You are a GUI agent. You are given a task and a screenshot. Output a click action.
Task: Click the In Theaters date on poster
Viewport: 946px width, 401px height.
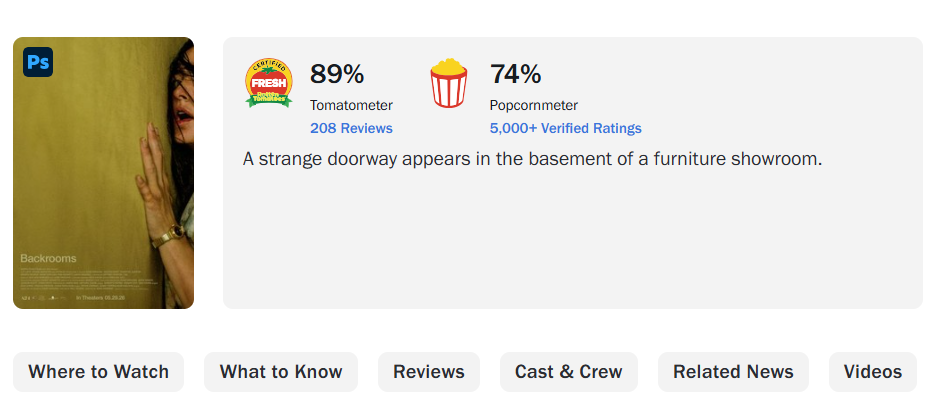coord(98,297)
